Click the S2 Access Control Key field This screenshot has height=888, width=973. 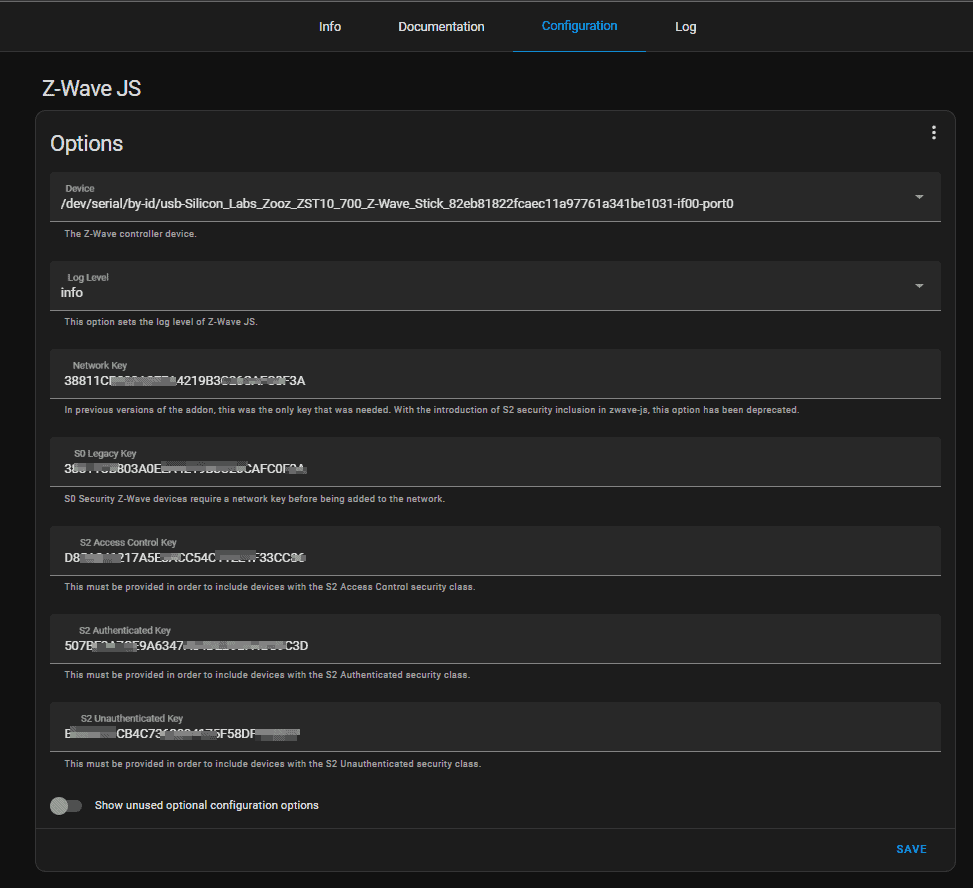pyautogui.click(x=495, y=550)
